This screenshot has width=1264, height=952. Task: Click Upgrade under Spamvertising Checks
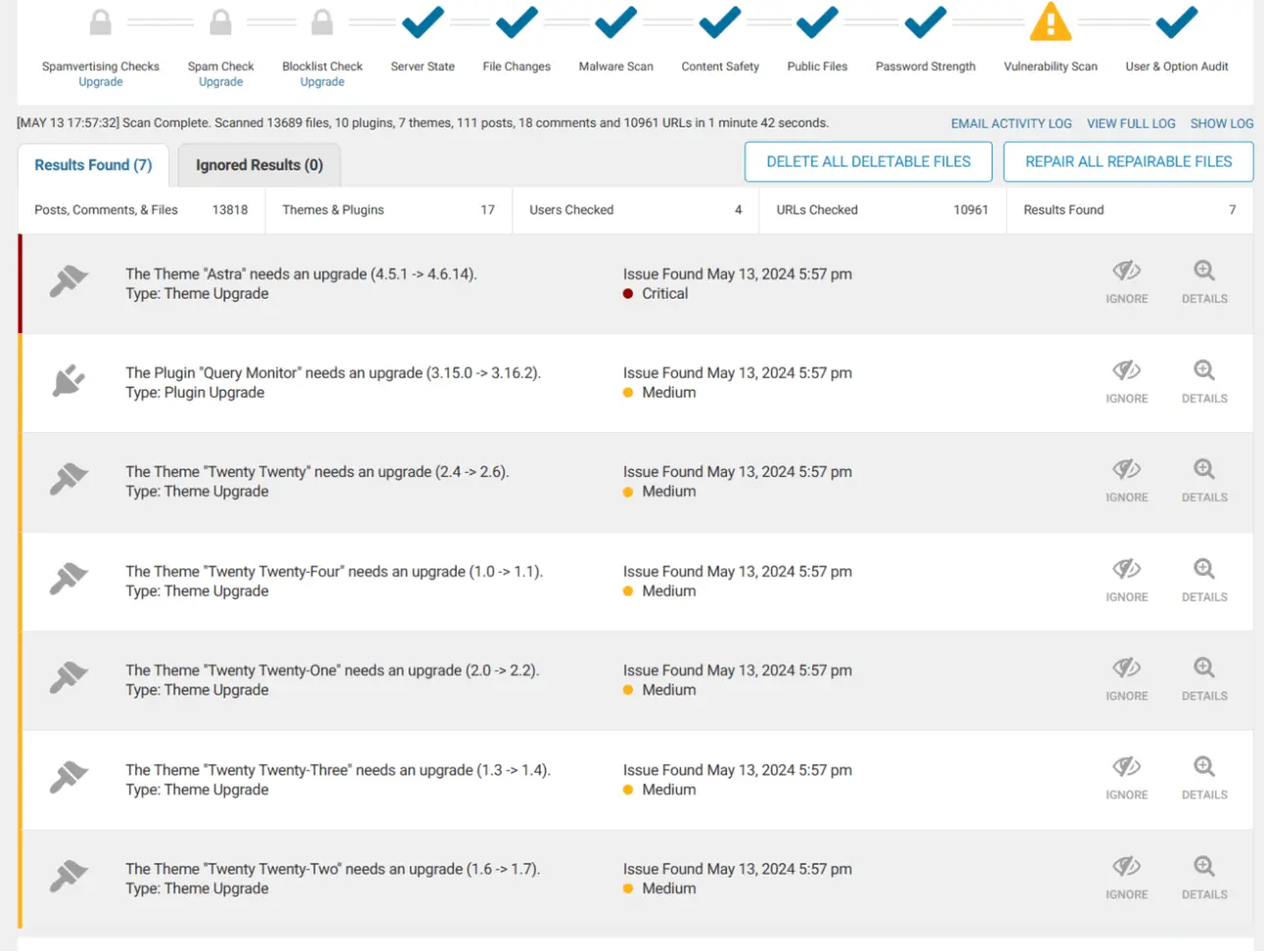(100, 82)
